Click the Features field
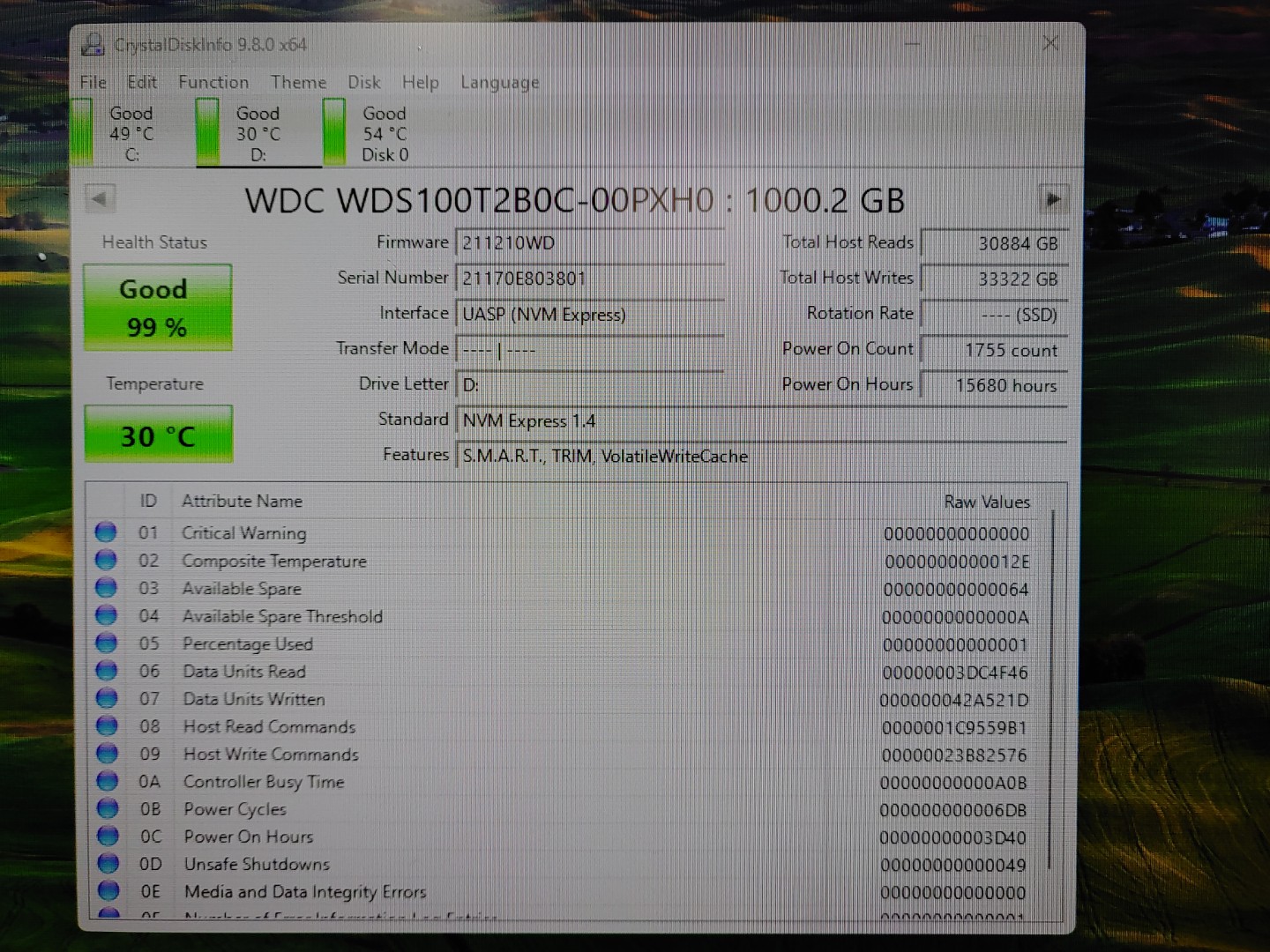Image resolution: width=1270 pixels, height=952 pixels. [x=761, y=456]
